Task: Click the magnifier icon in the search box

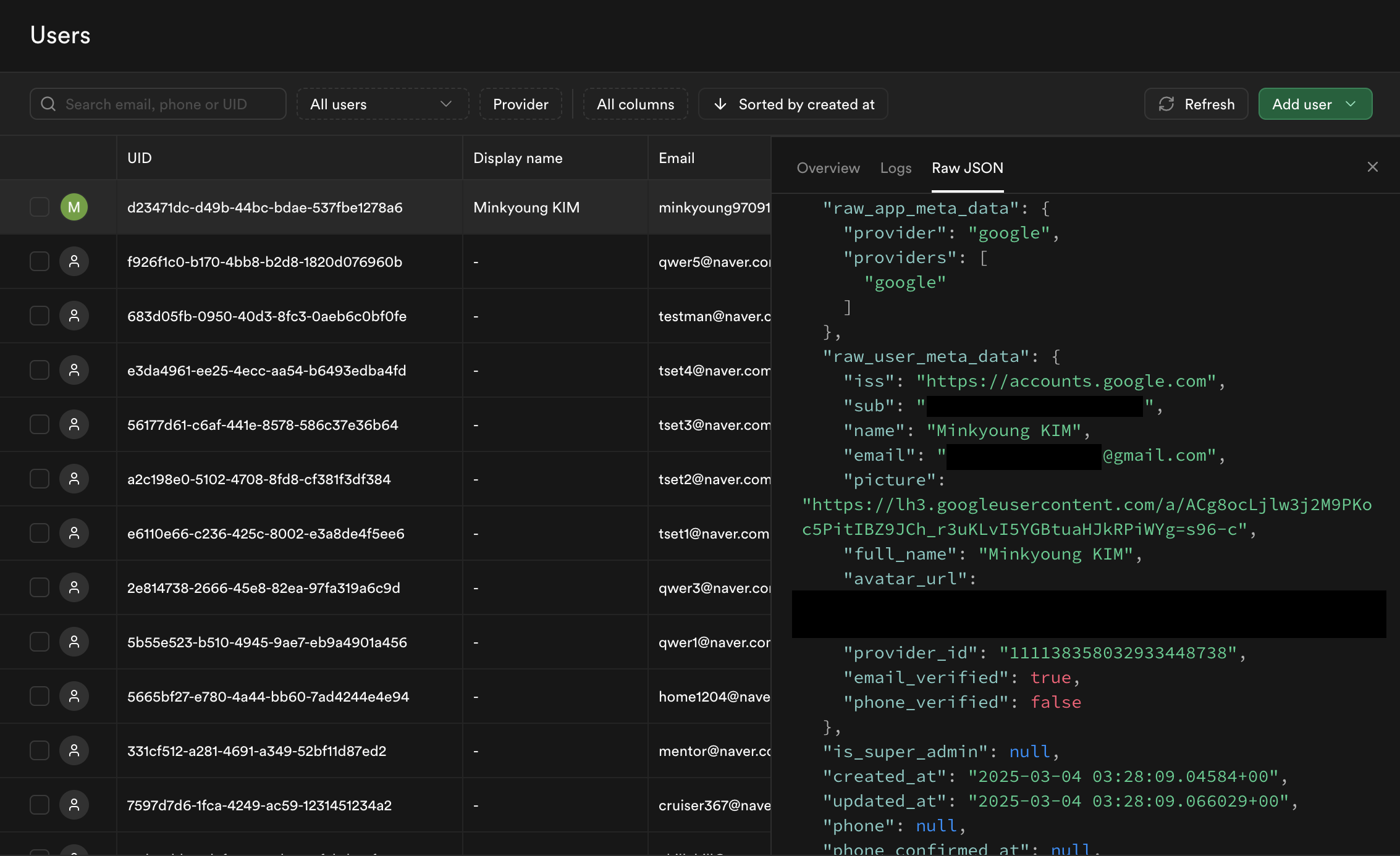Action: click(48, 104)
